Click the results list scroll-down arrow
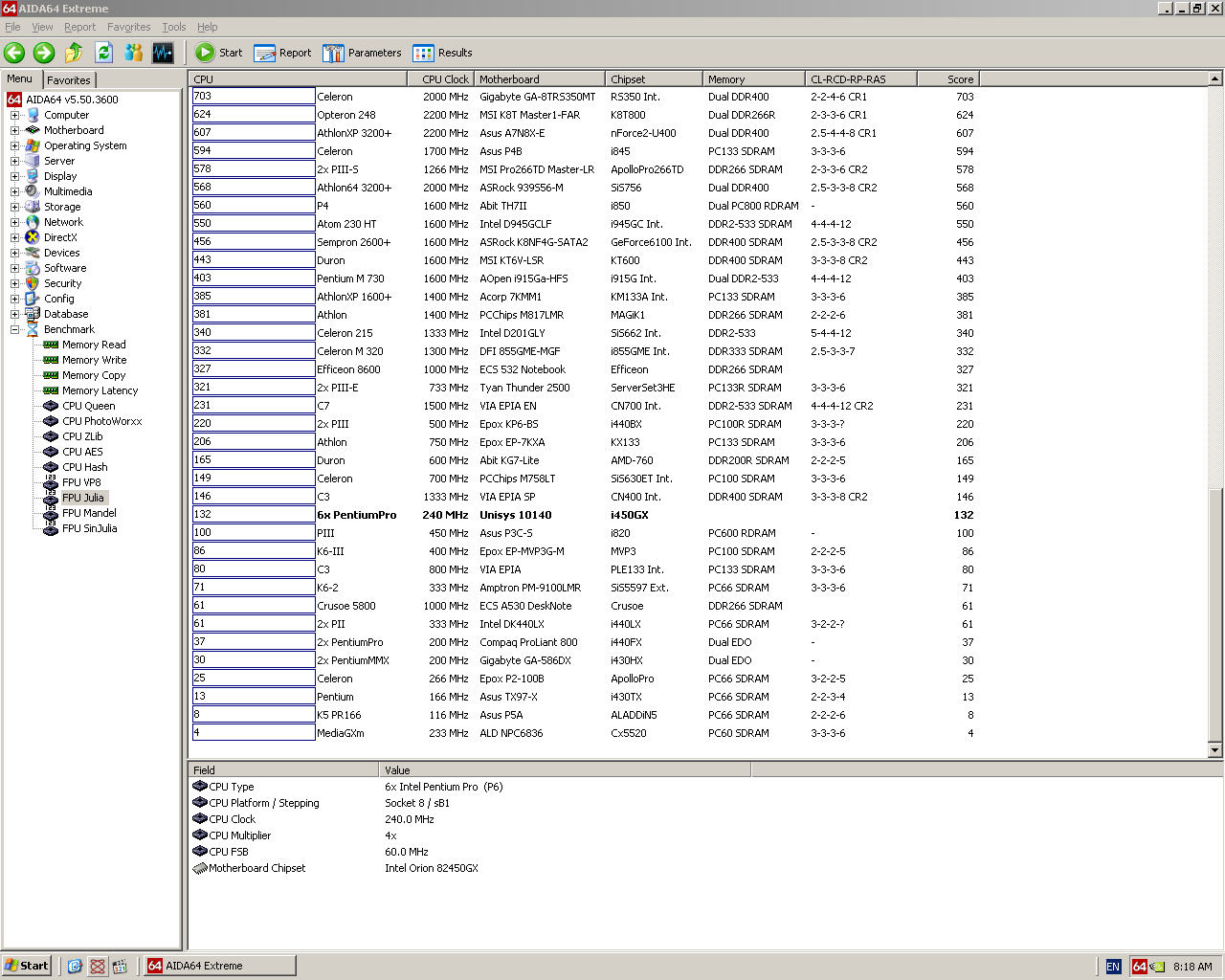Screen dimensions: 1225x980 pyautogui.click(x=1215, y=750)
